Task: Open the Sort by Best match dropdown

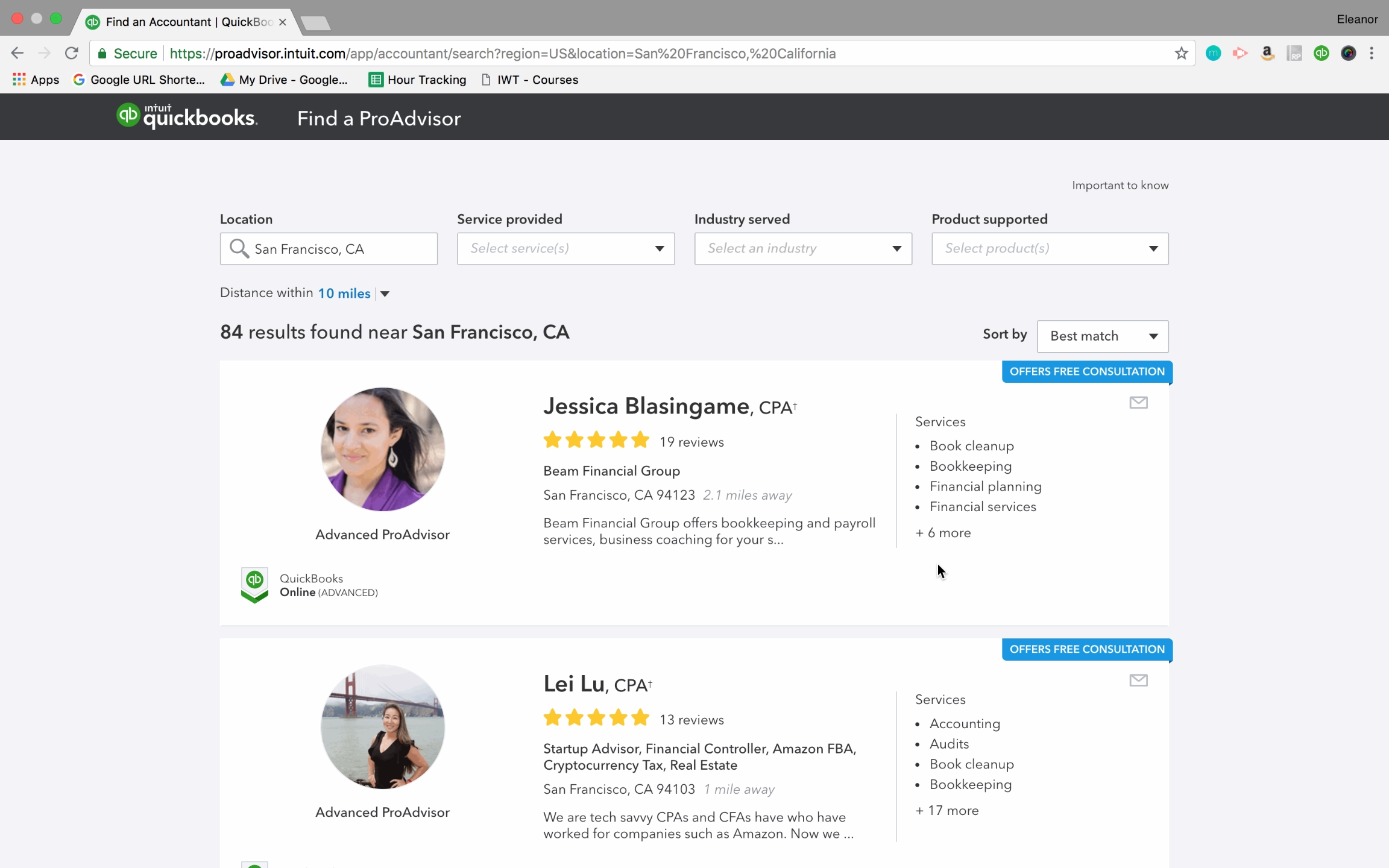Action: [1103, 336]
